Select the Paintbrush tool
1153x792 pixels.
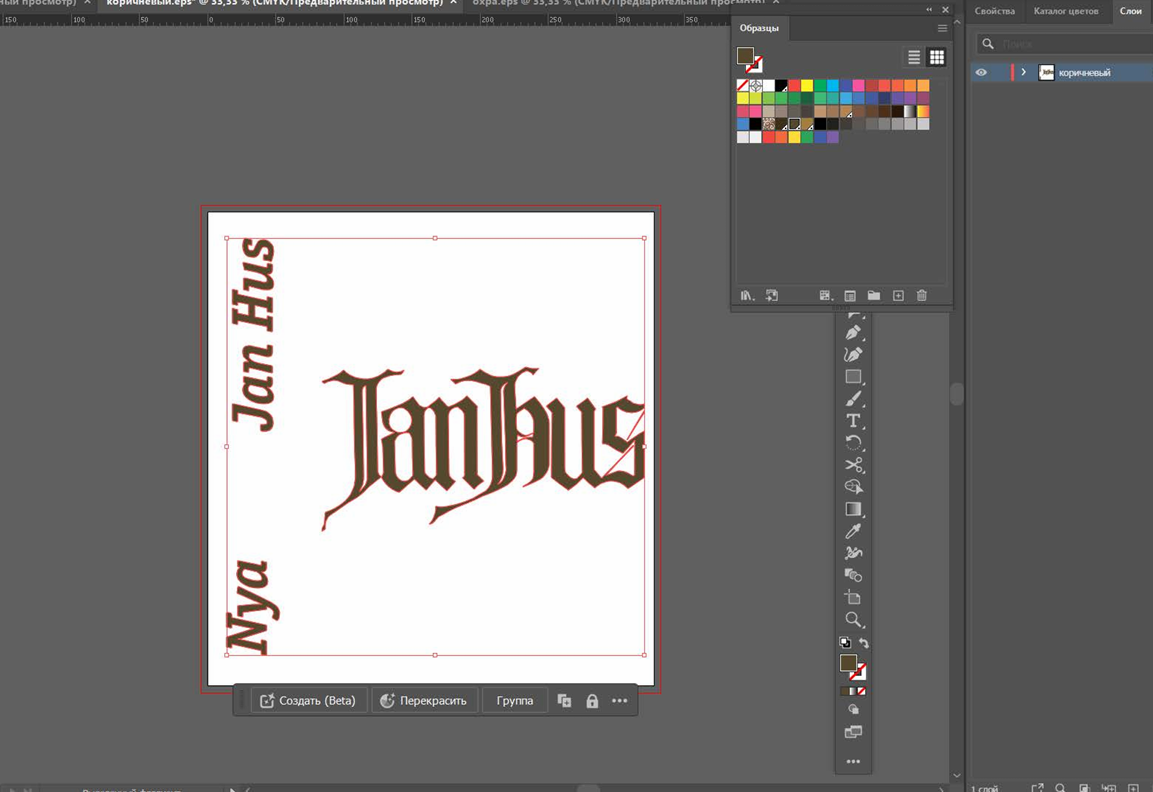point(853,399)
